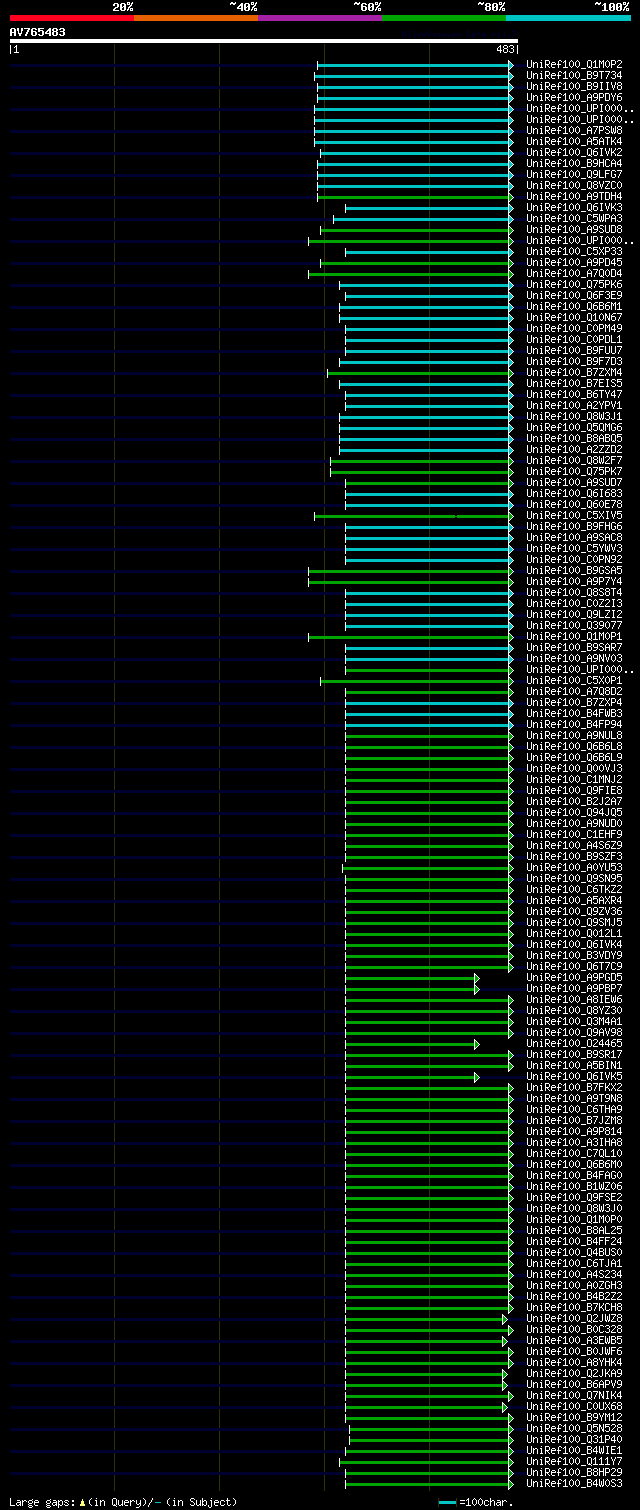
Task: Open hit label UniRef100_Q9LFG7
Action: click(574, 174)
